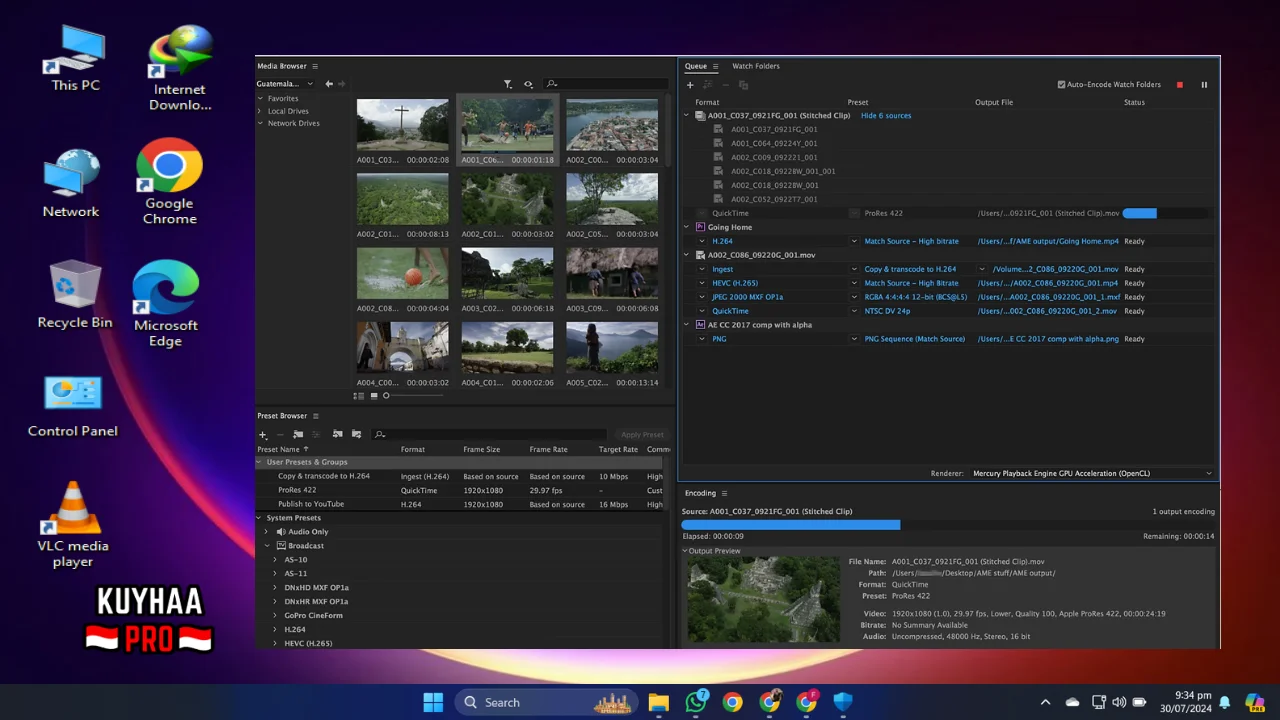
Task: Click the stitched clip icon for A001_C037_0921FG_001
Action: click(x=700, y=116)
